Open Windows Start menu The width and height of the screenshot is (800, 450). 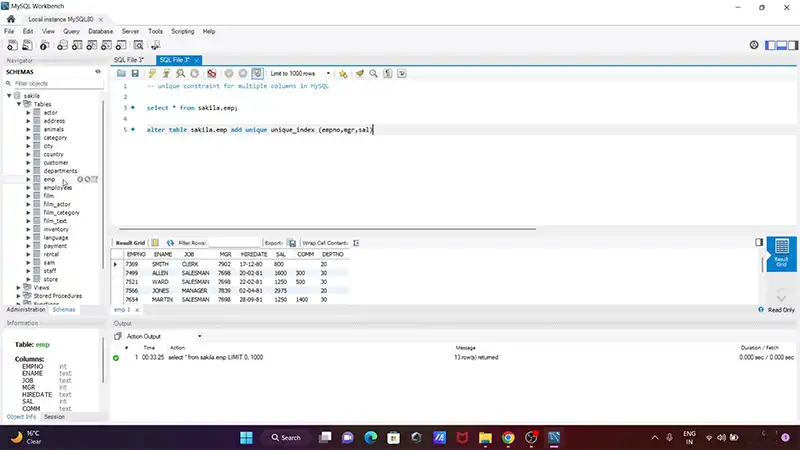pos(246,437)
